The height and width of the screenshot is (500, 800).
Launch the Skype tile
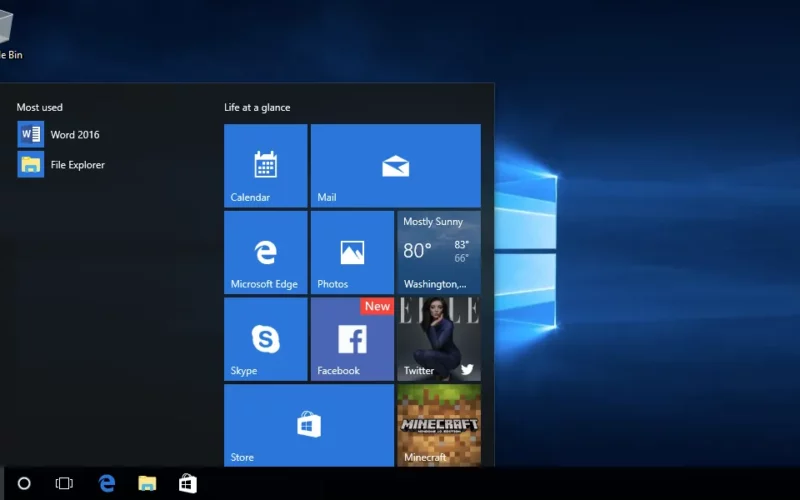[265, 339]
